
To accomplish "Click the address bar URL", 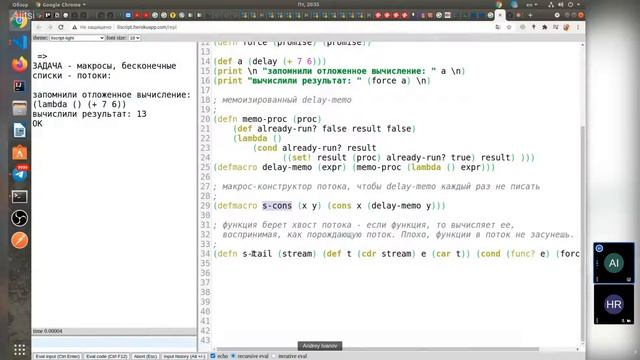I will (x=147, y=27).
